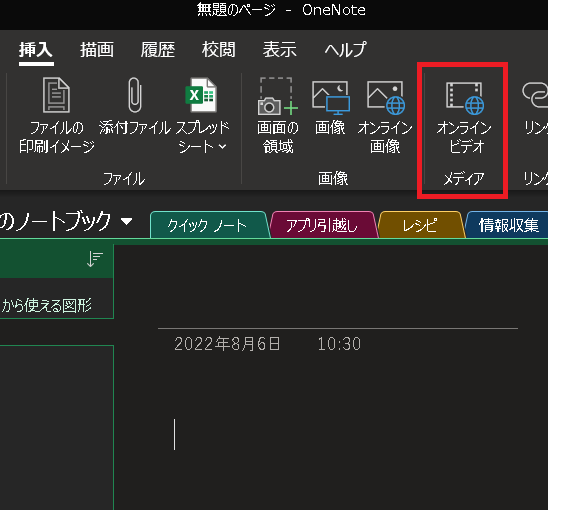
Task: Click the page sort icon
Action: (95, 259)
